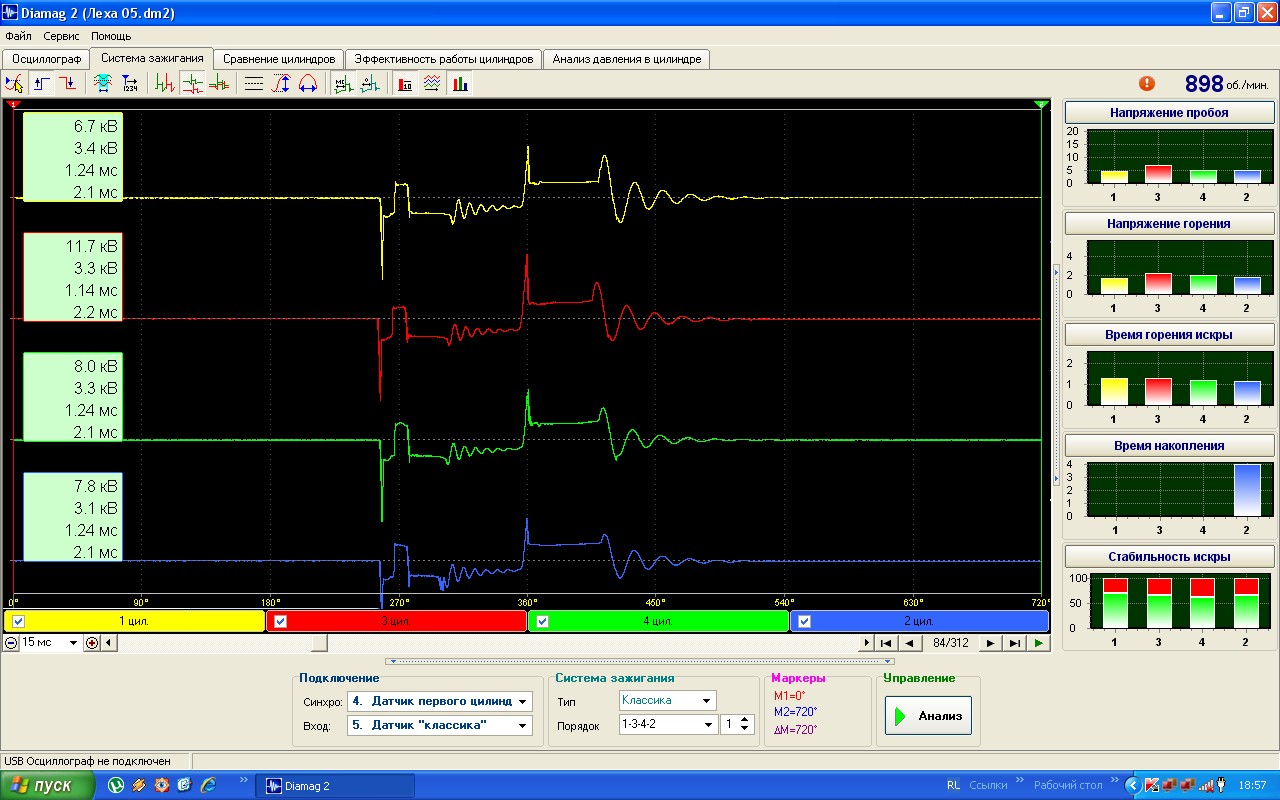Click the Анализ button
The height and width of the screenshot is (800, 1280).
click(x=928, y=715)
